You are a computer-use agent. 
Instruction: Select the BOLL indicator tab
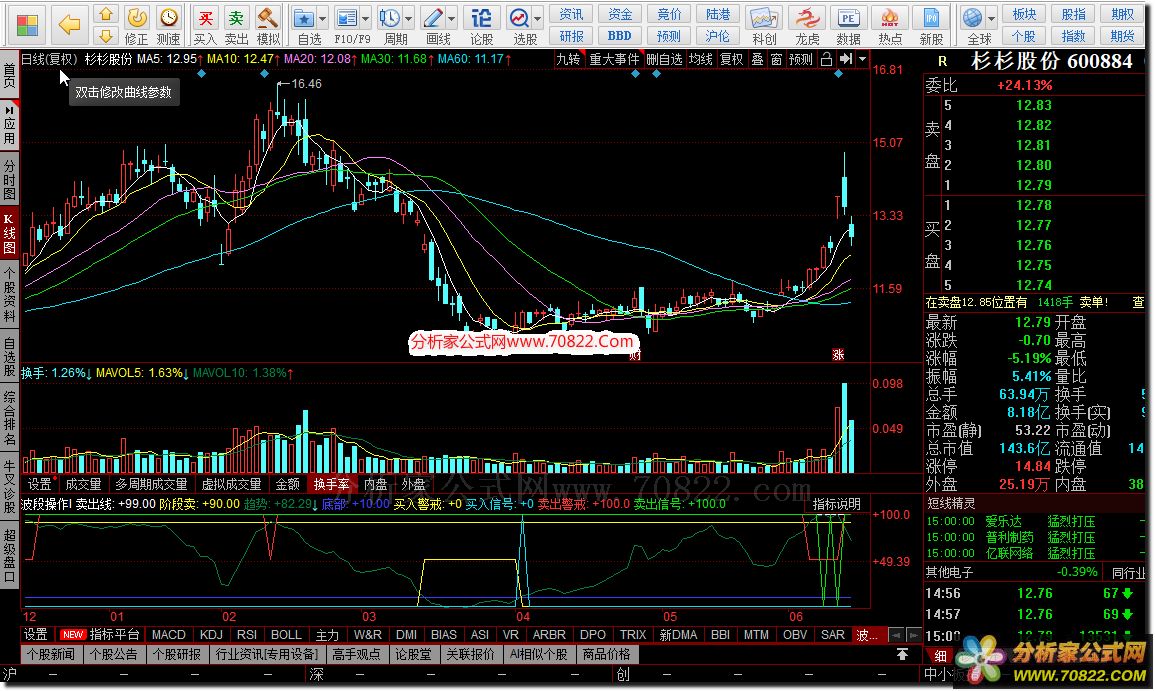[x=286, y=635]
